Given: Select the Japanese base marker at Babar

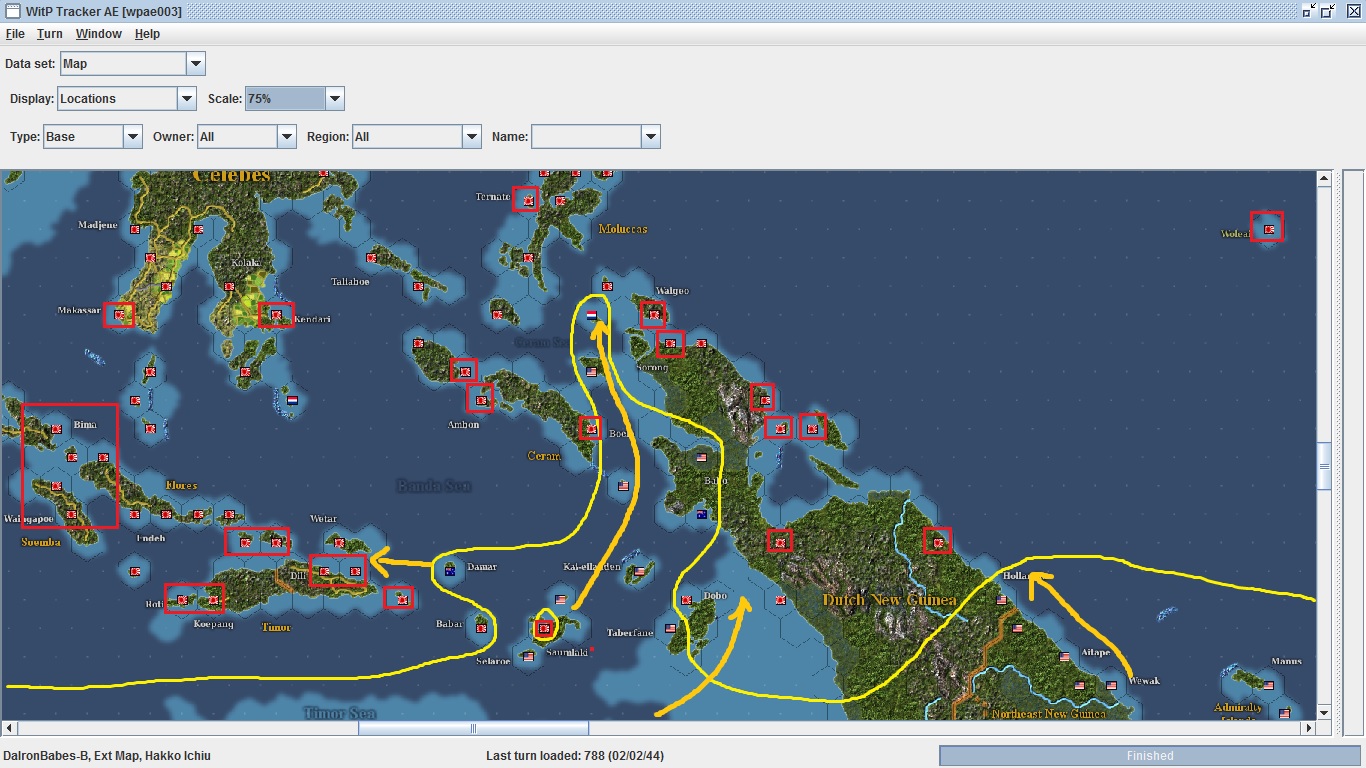Looking at the screenshot, I should [x=481, y=628].
